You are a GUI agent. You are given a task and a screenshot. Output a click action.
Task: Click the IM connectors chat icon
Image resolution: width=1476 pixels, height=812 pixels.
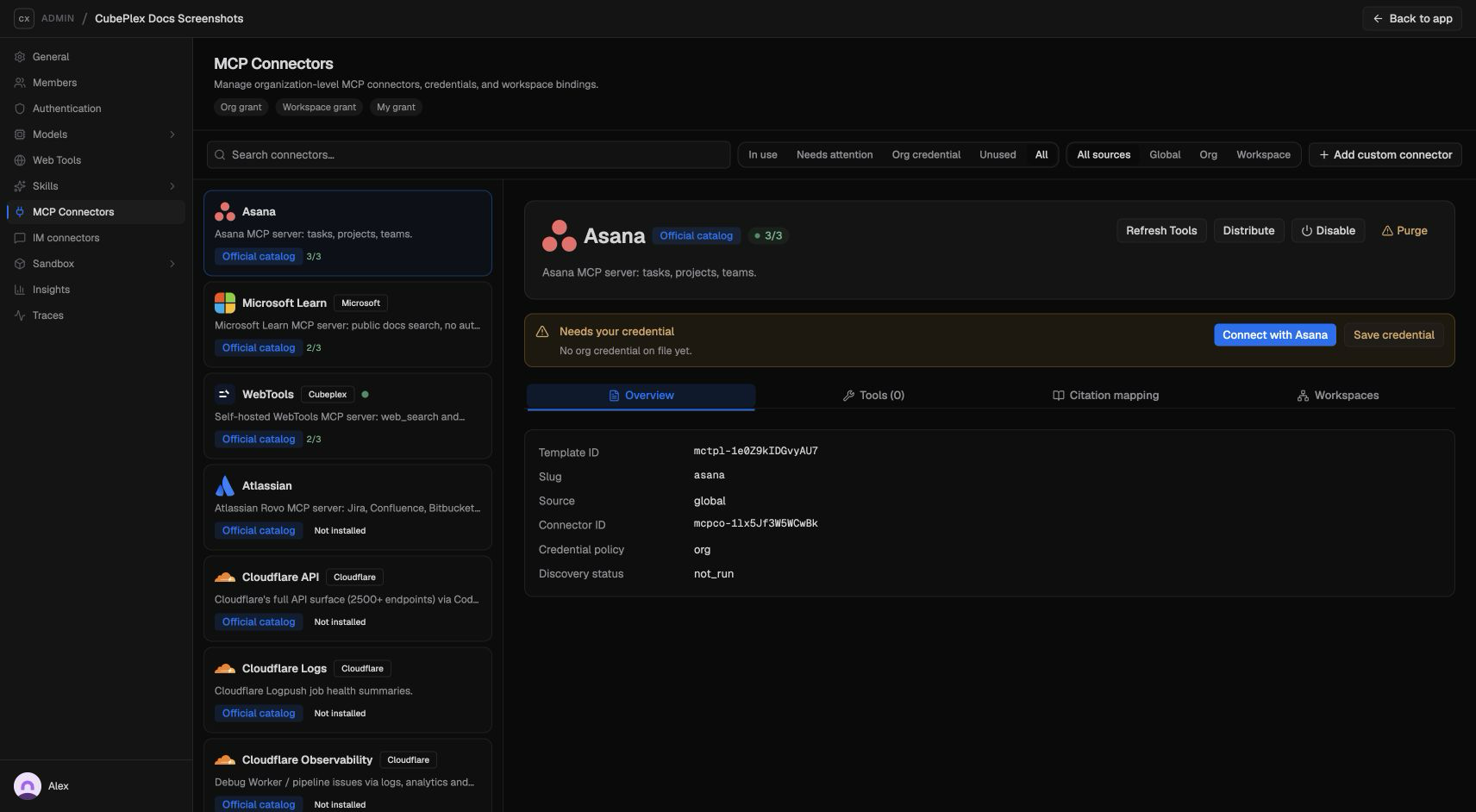click(x=20, y=238)
